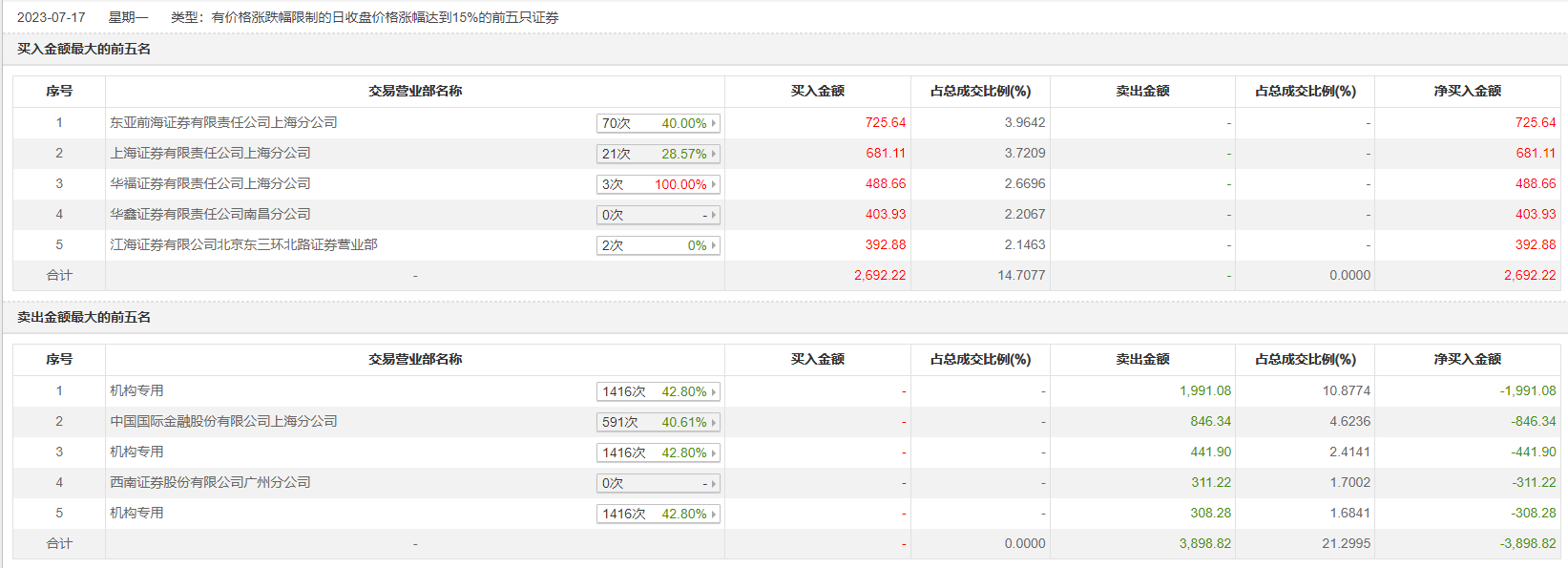Click 买入金额 header in buy table
1568x568 pixels.
coord(817,91)
